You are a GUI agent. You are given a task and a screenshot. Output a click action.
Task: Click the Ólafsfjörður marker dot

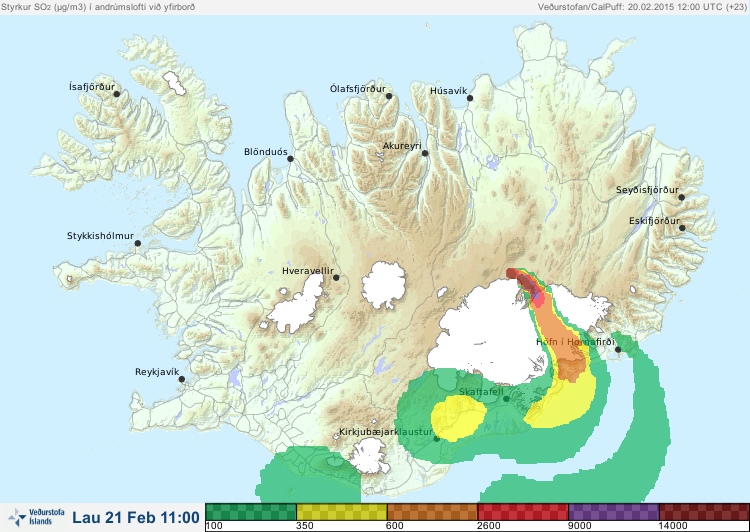389,96
